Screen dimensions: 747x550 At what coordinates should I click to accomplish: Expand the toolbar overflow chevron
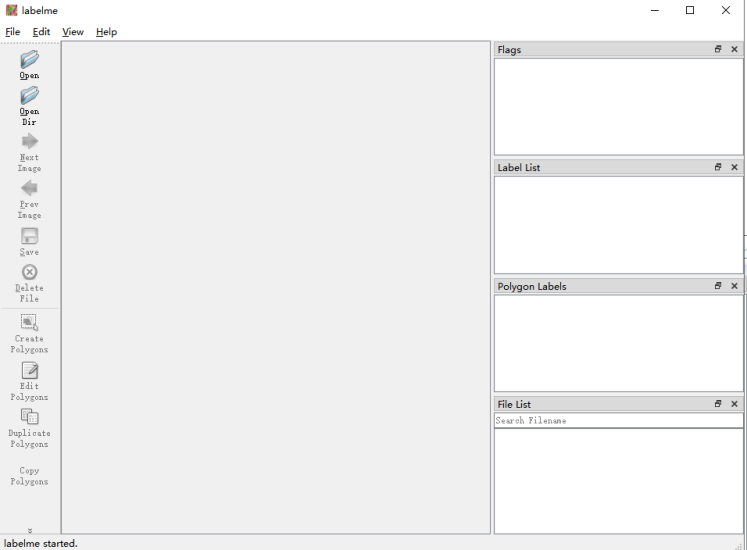[x=30, y=530]
